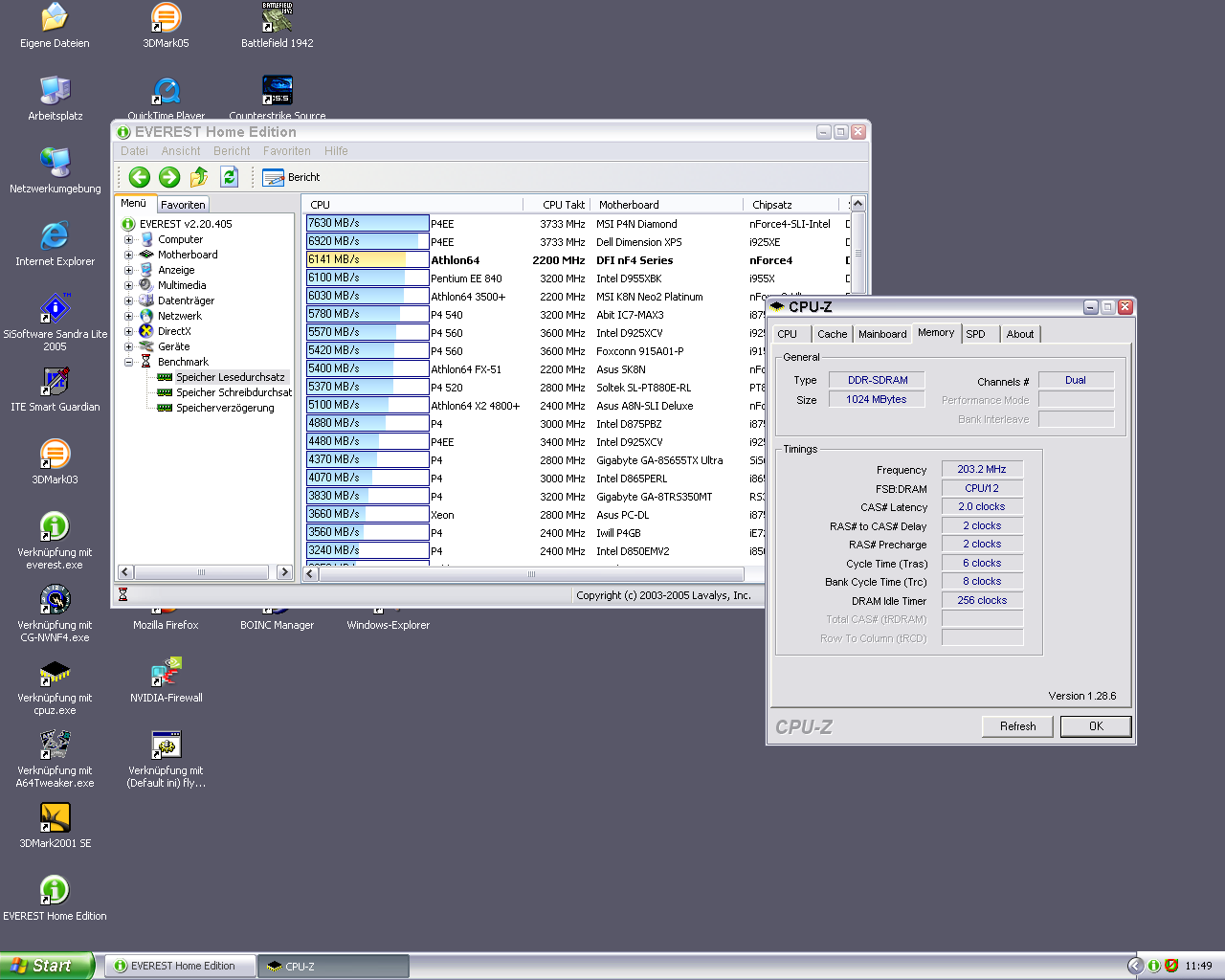Open SiSoftware Sandra Lite 2005 desktop icon
The width and height of the screenshot is (1225, 980).
click(56, 309)
